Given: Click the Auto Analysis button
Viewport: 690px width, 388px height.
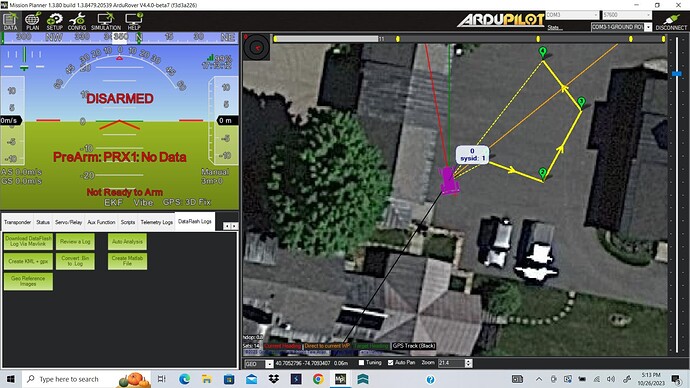Looking at the screenshot, I should (x=127, y=242).
